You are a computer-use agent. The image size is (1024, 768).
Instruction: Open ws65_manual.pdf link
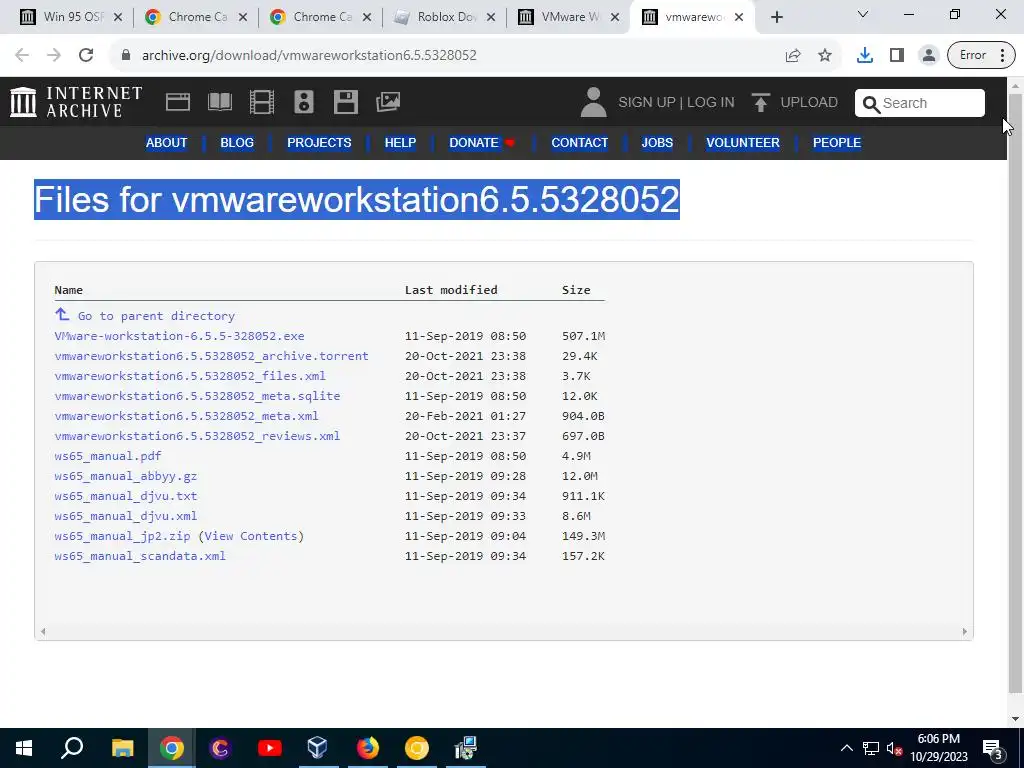coord(108,456)
